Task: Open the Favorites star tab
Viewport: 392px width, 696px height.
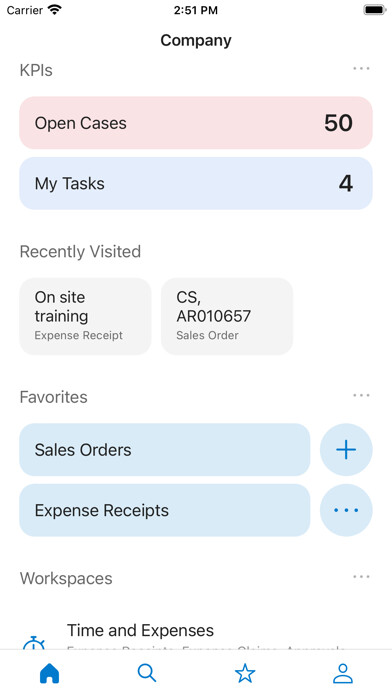Action: pyautogui.click(x=245, y=673)
